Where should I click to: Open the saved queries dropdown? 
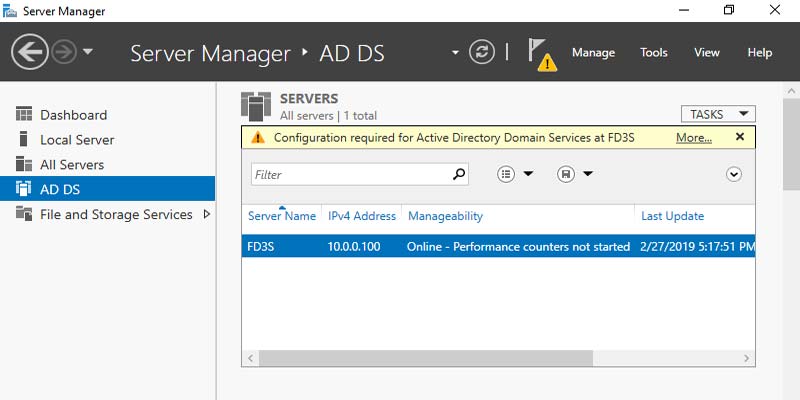tap(574, 174)
